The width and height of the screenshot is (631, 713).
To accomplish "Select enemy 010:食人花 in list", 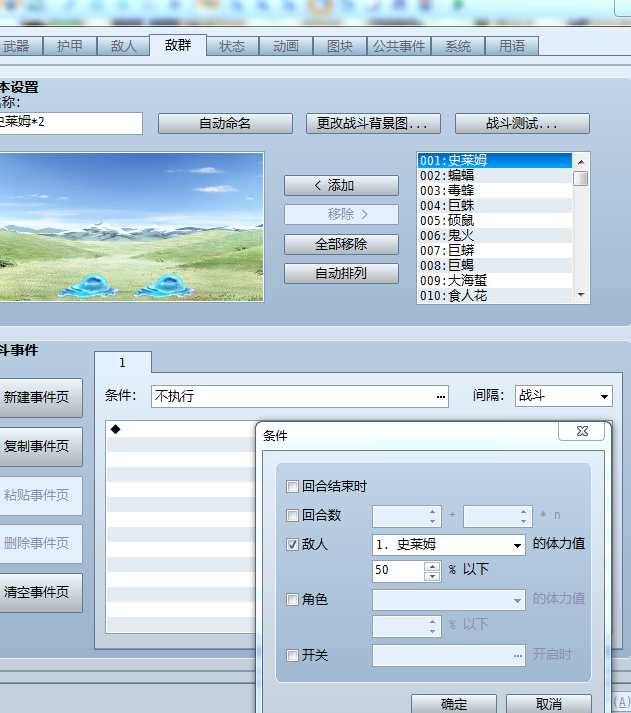I will coord(495,296).
